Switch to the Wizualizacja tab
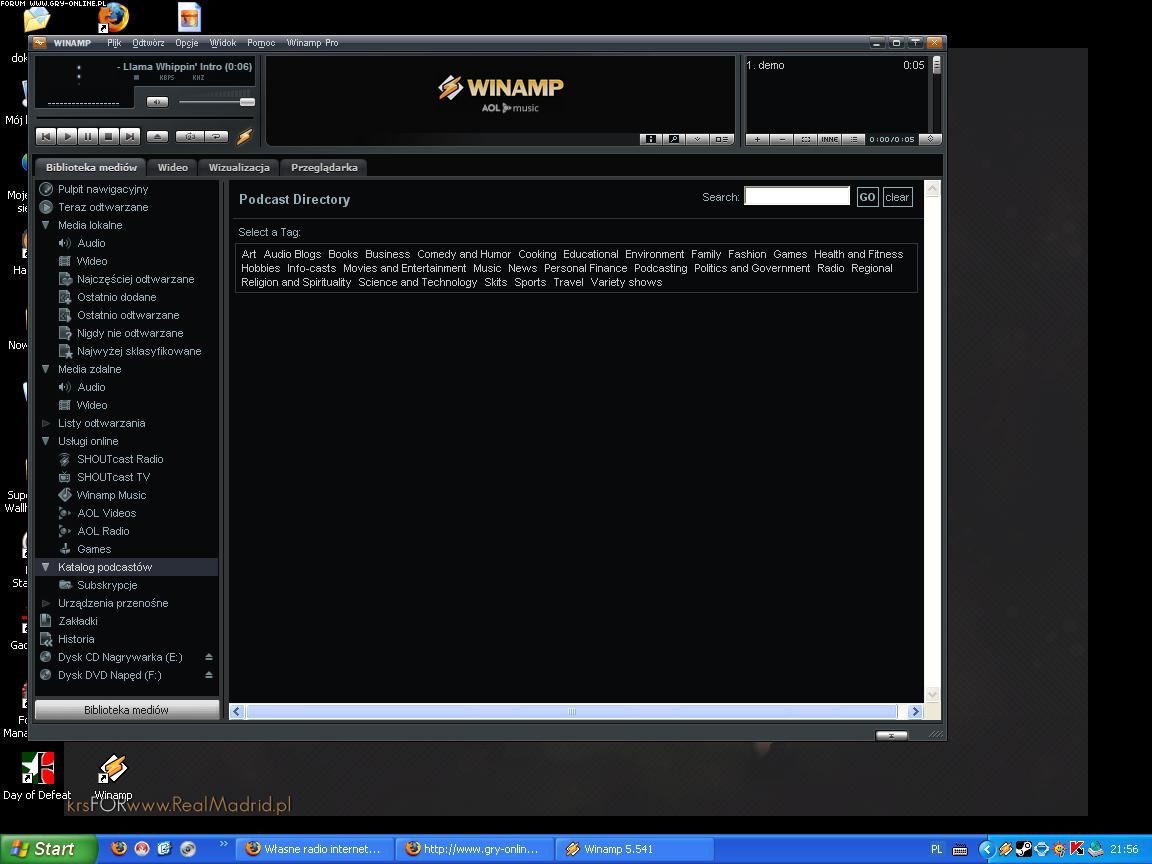1152x864 pixels. pyautogui.click(x=239, y=168)
